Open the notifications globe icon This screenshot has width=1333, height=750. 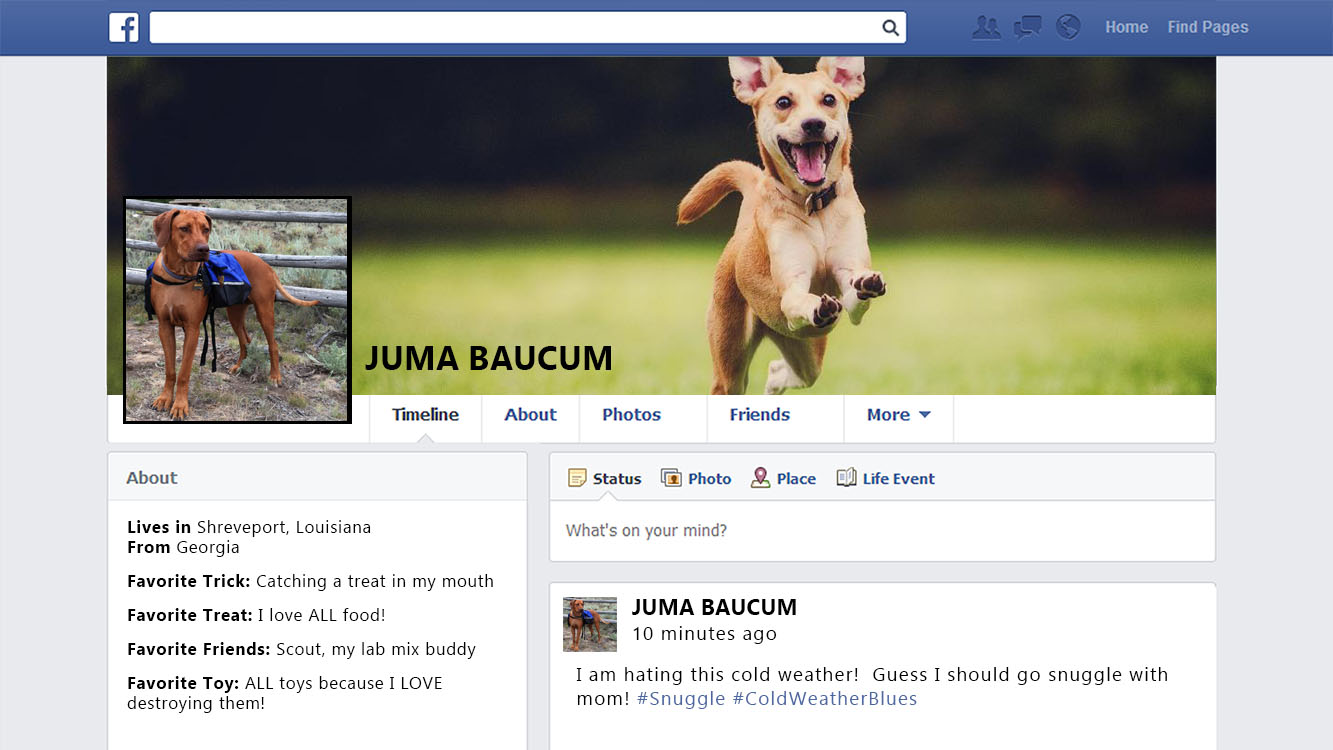coord(1068,27)
